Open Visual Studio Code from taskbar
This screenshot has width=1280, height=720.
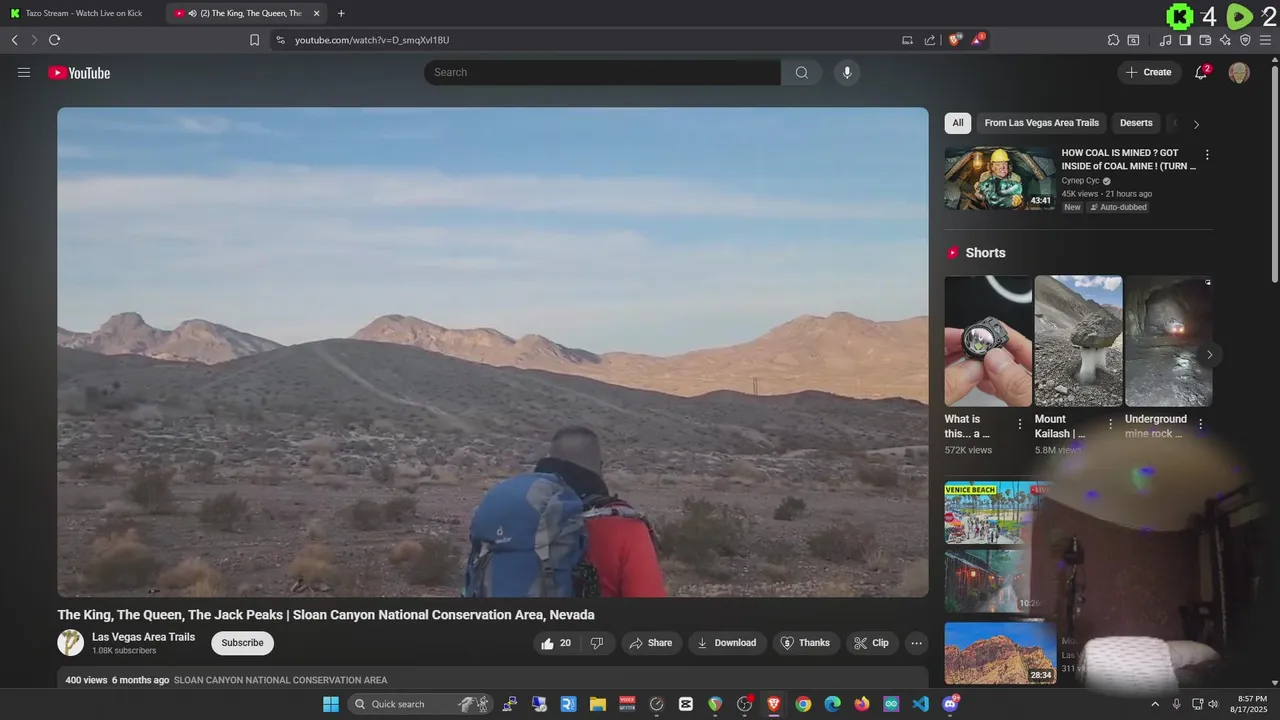click(920, 704)
